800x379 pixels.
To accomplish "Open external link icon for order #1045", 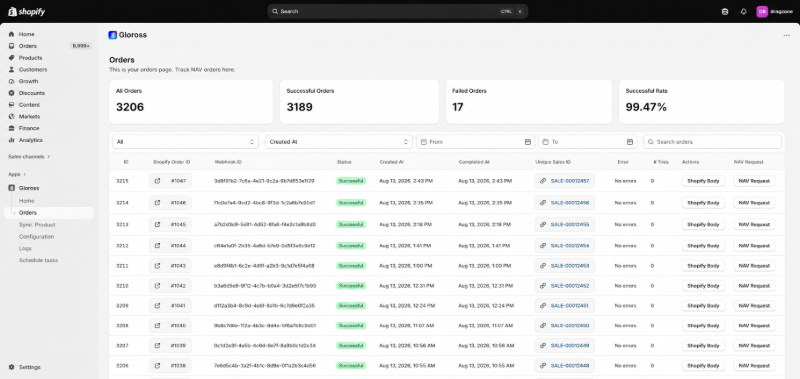I will click(157, 224).
